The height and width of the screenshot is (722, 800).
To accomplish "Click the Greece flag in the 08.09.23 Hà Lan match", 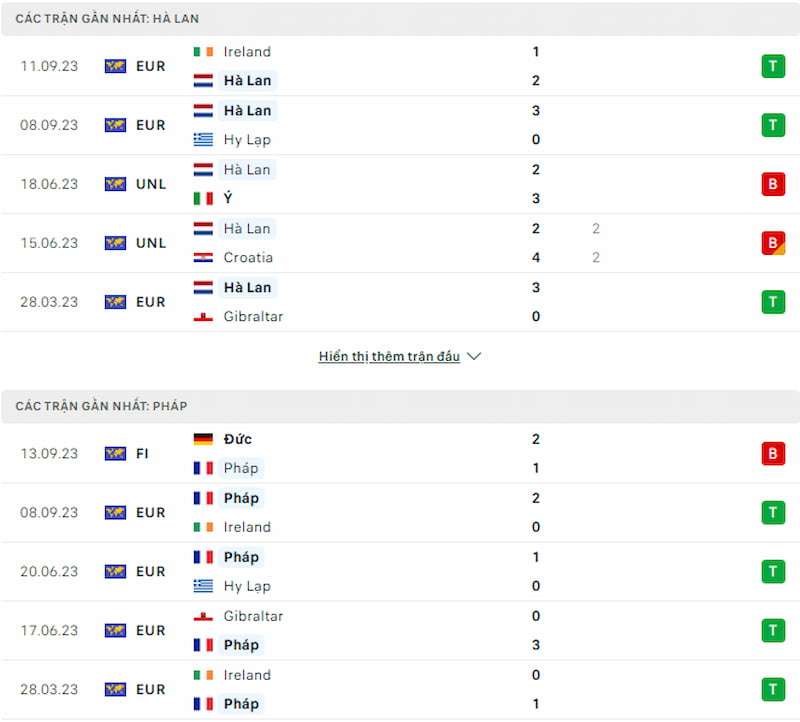I will (x=203, y=140).
